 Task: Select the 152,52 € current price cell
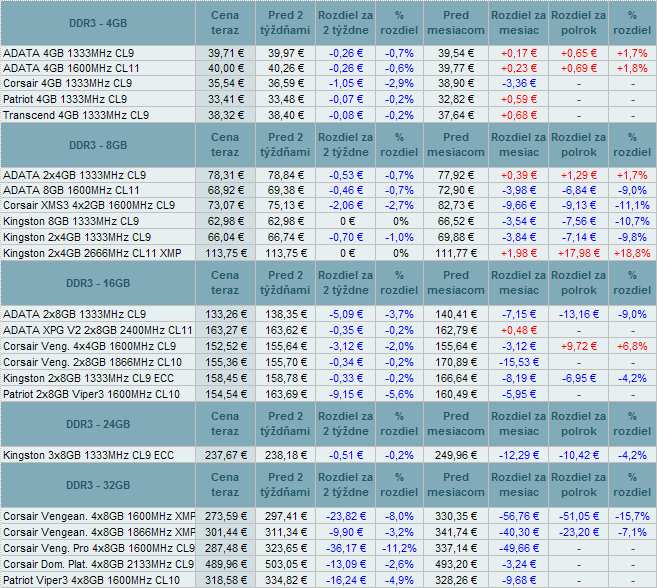[226, 346]
